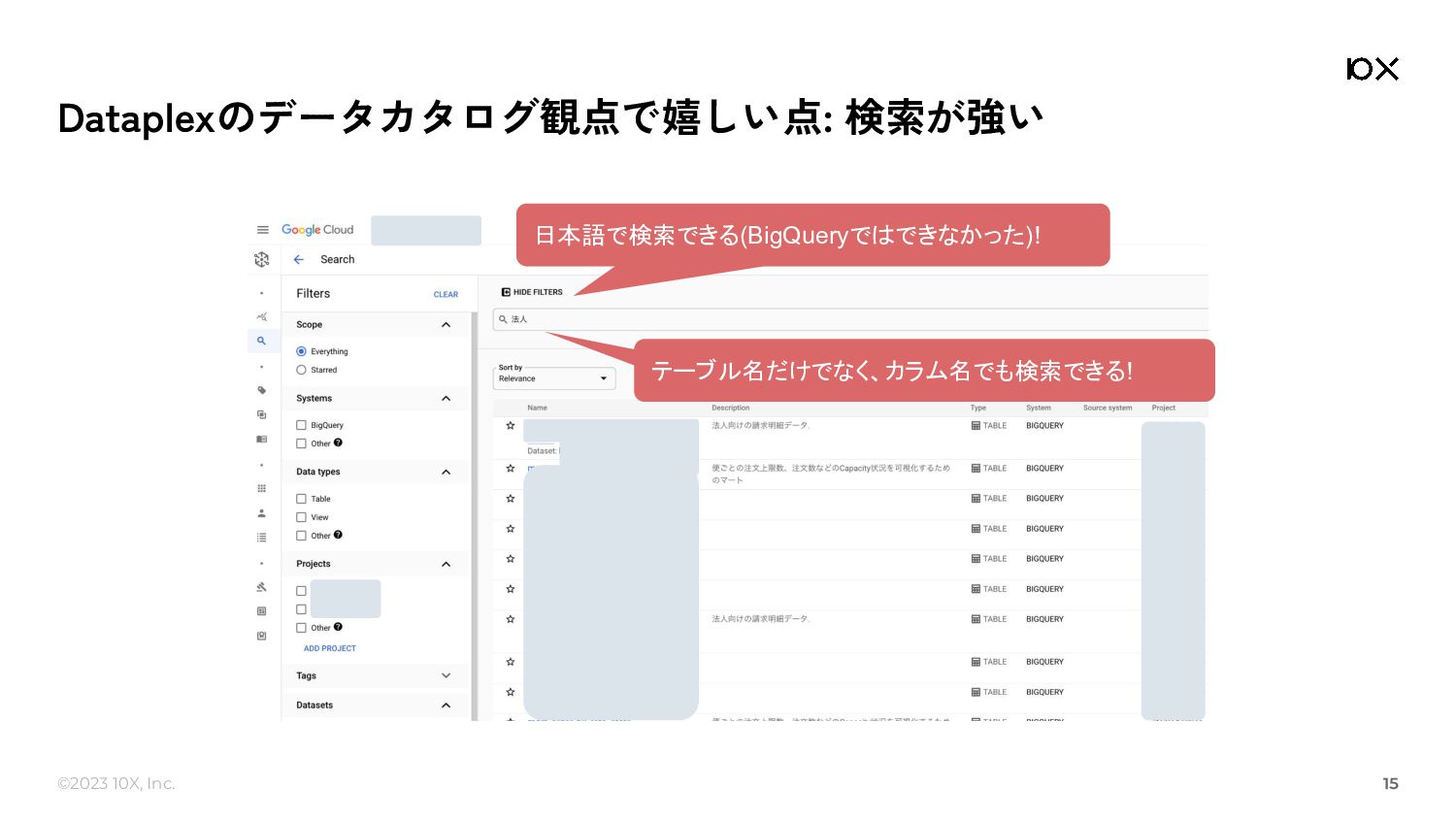Viewport: 1456px width, 819px height.
Task: Click the Filters panel heading
Action: point(314,293)
